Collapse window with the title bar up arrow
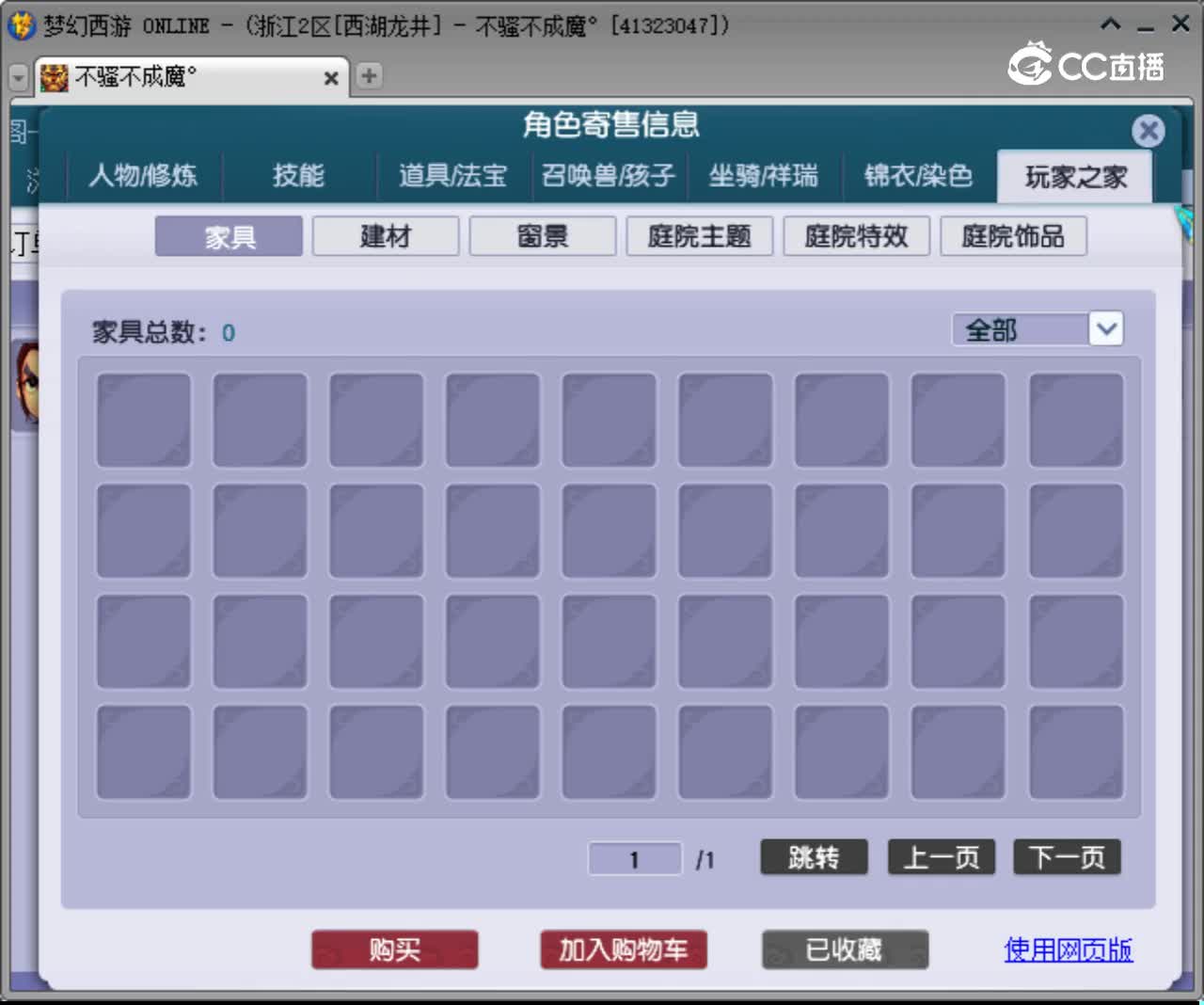This screenshot has height=1005, width=1204. point(1111,24)
